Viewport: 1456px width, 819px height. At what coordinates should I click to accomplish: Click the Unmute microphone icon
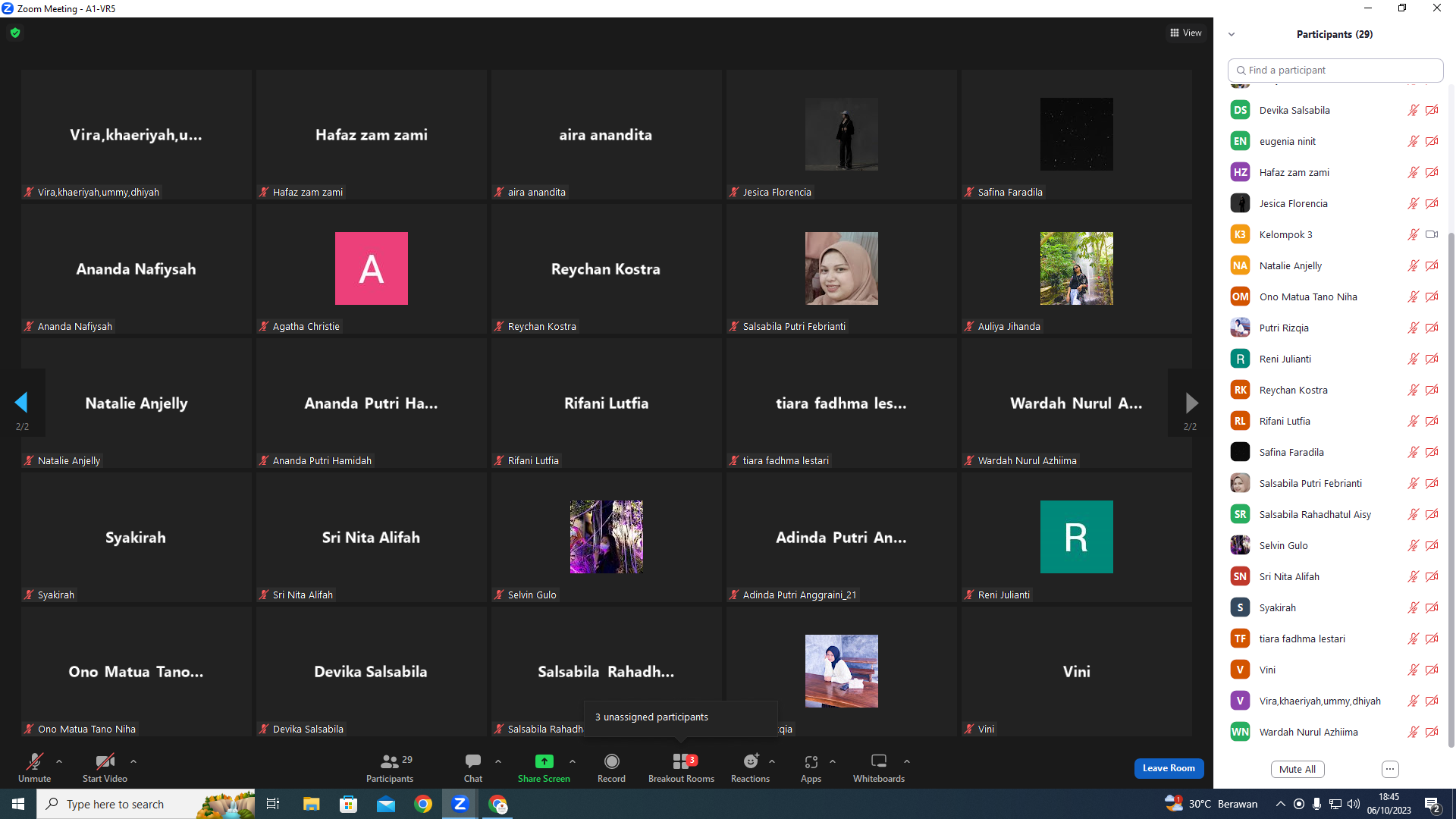click(x=35, y=761)
